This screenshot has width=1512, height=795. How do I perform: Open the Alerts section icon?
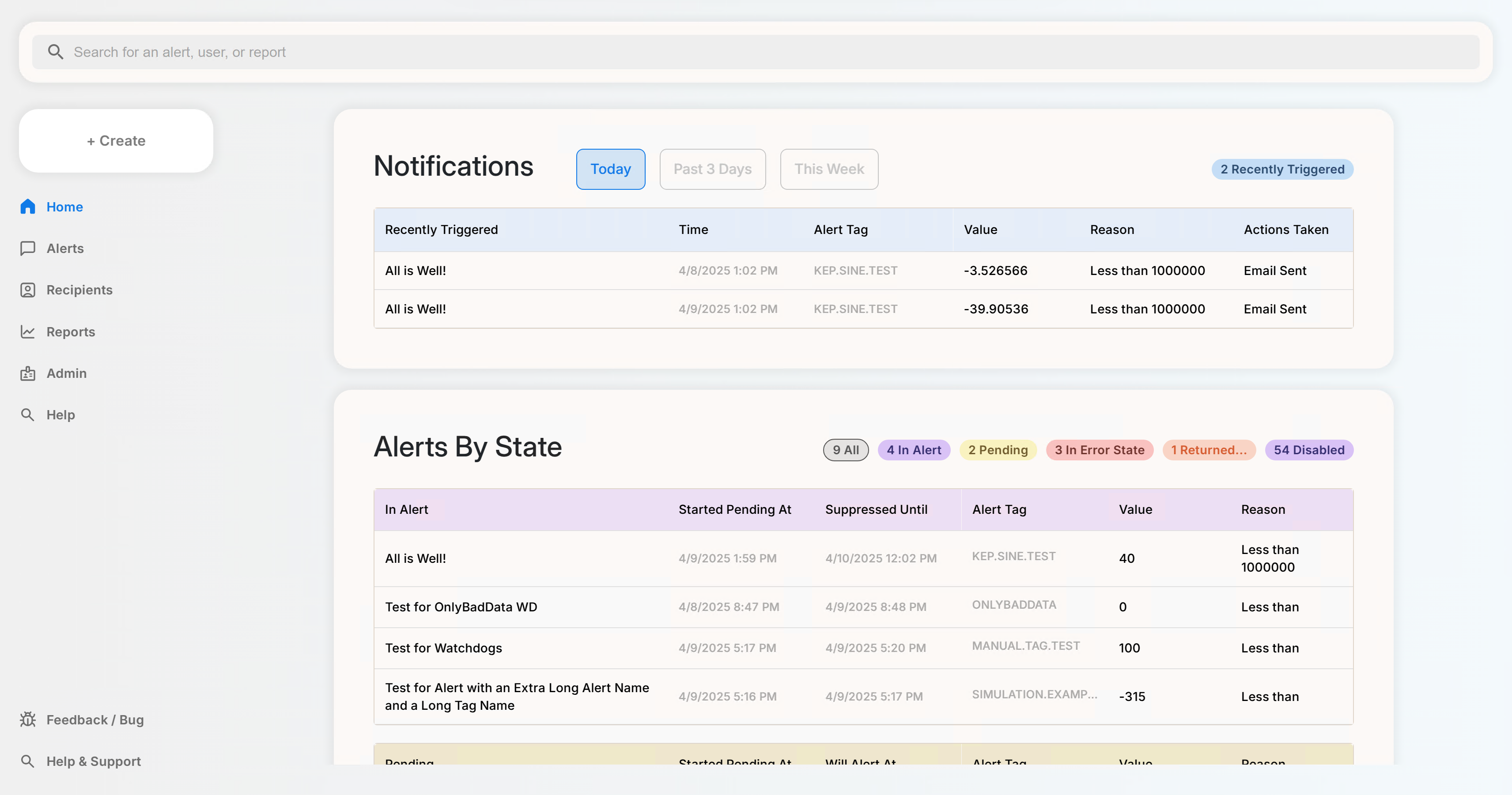coord(27,248)
